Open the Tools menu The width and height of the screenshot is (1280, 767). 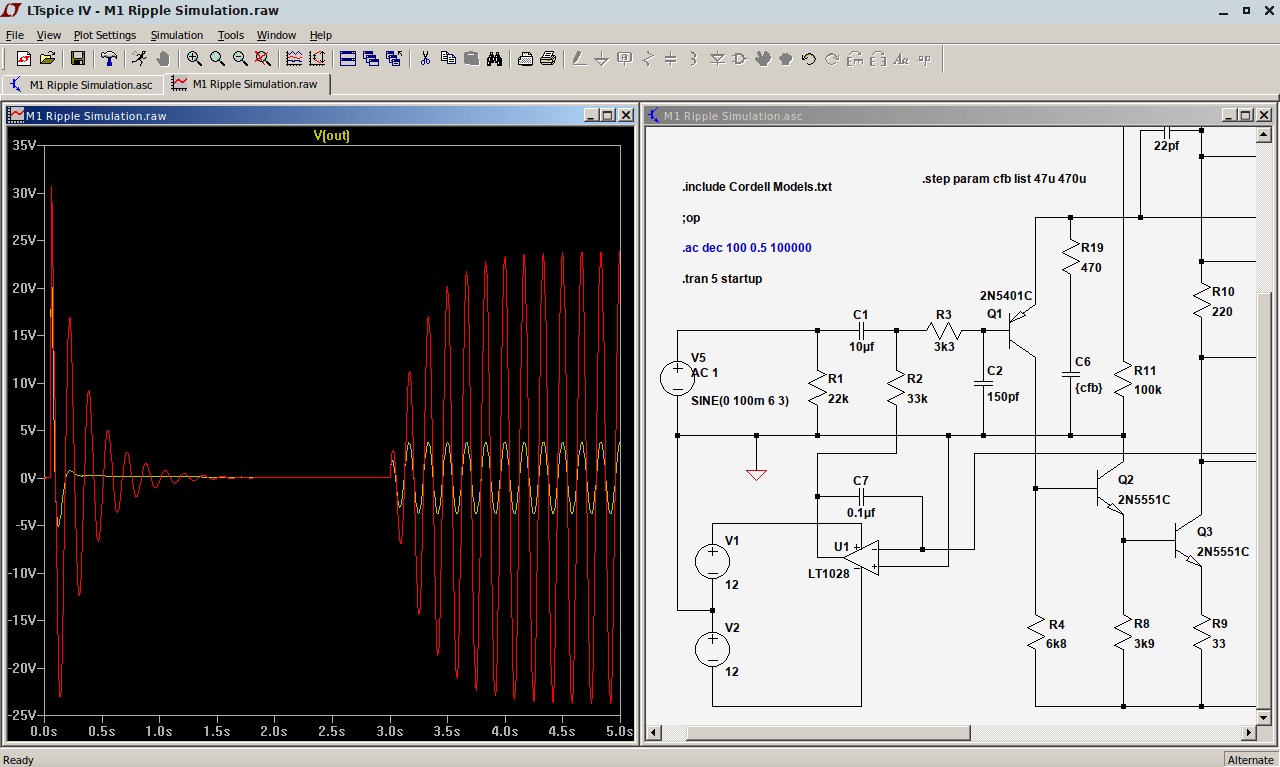click(231, 35)
